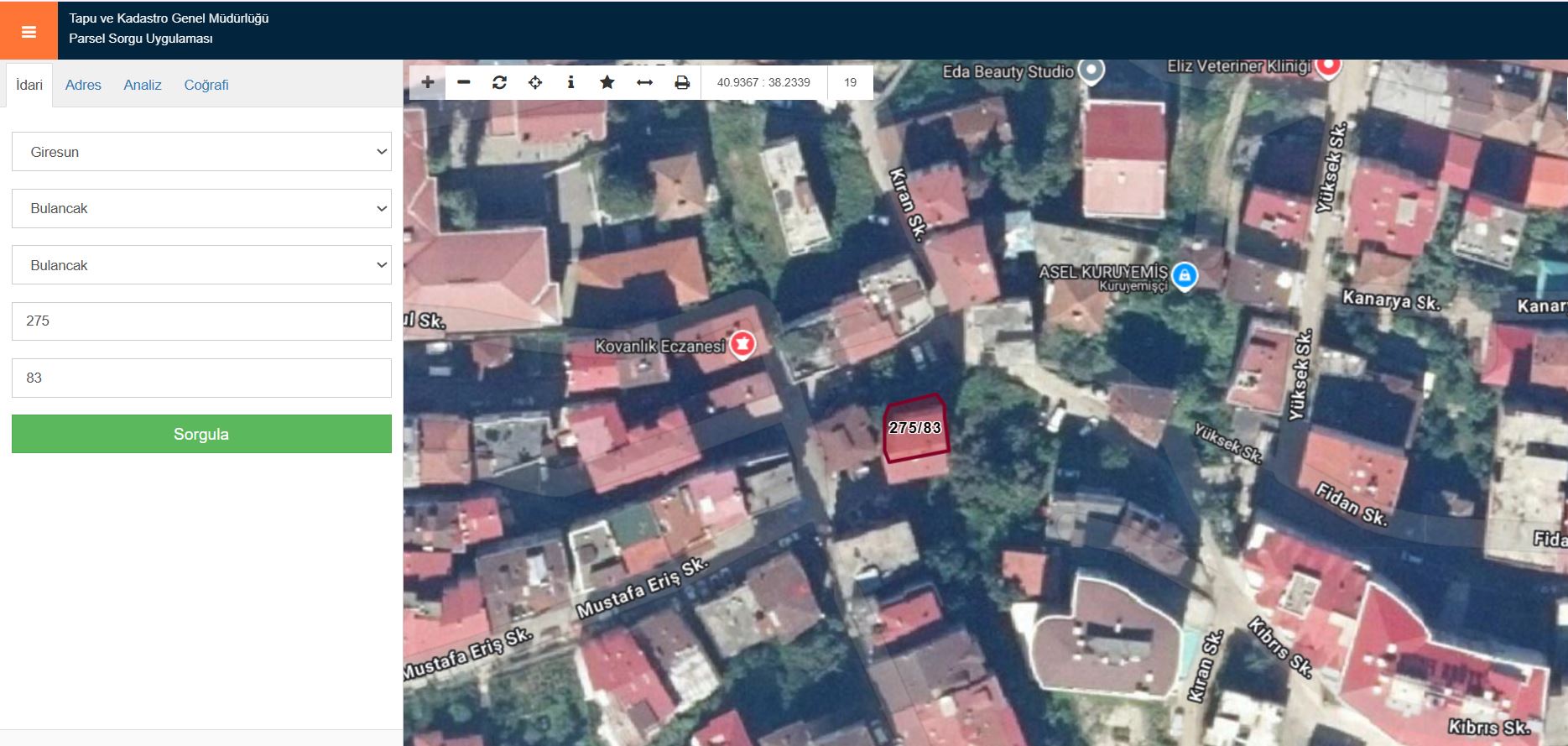
Task: Expand the Giresun province dropdown
Action: (x=201, y=152)
